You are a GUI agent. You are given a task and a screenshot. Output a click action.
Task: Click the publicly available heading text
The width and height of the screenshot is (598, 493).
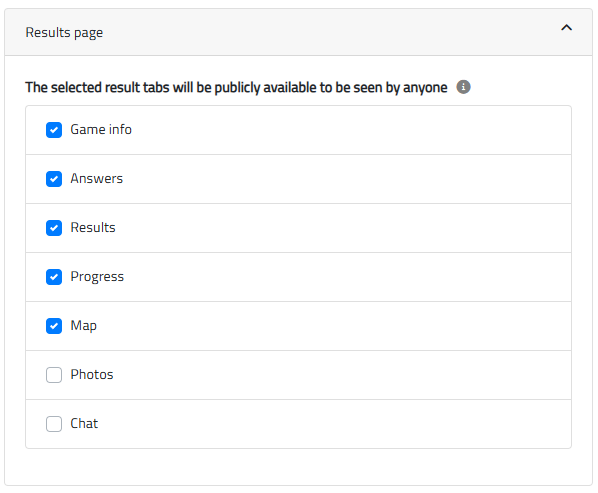point(236,87)
